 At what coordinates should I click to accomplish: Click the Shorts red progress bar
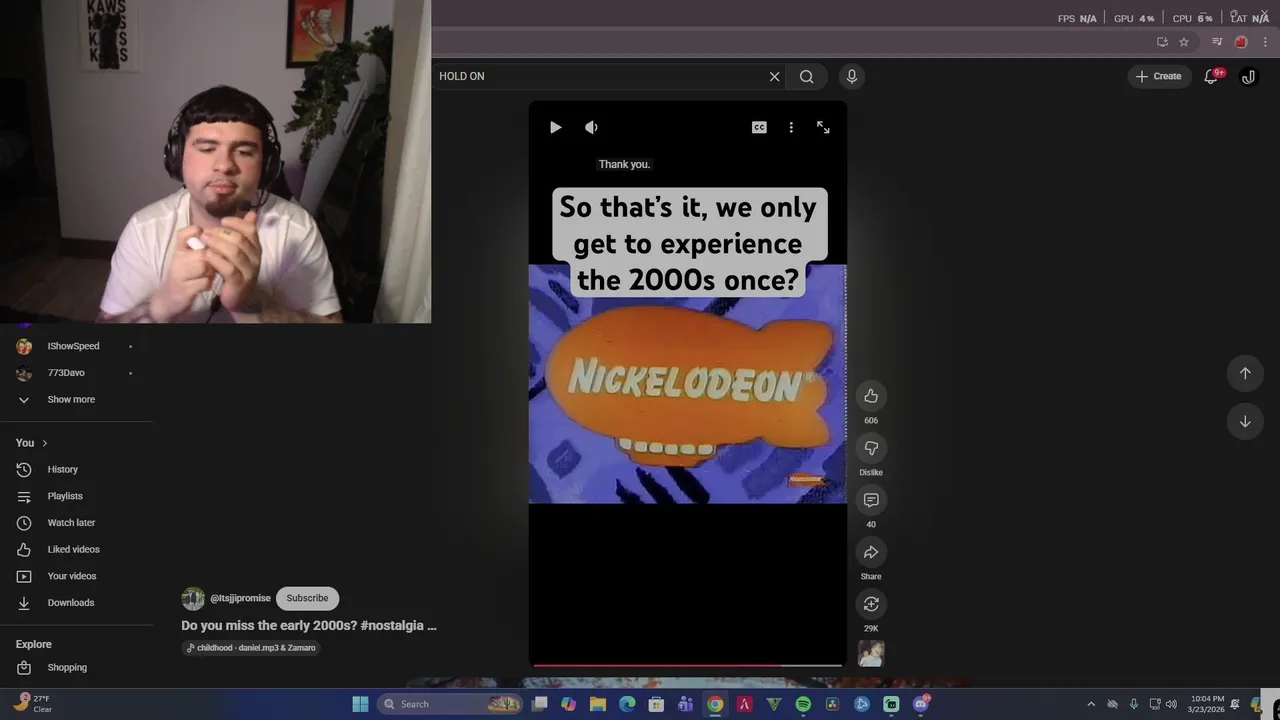[687, 665]
